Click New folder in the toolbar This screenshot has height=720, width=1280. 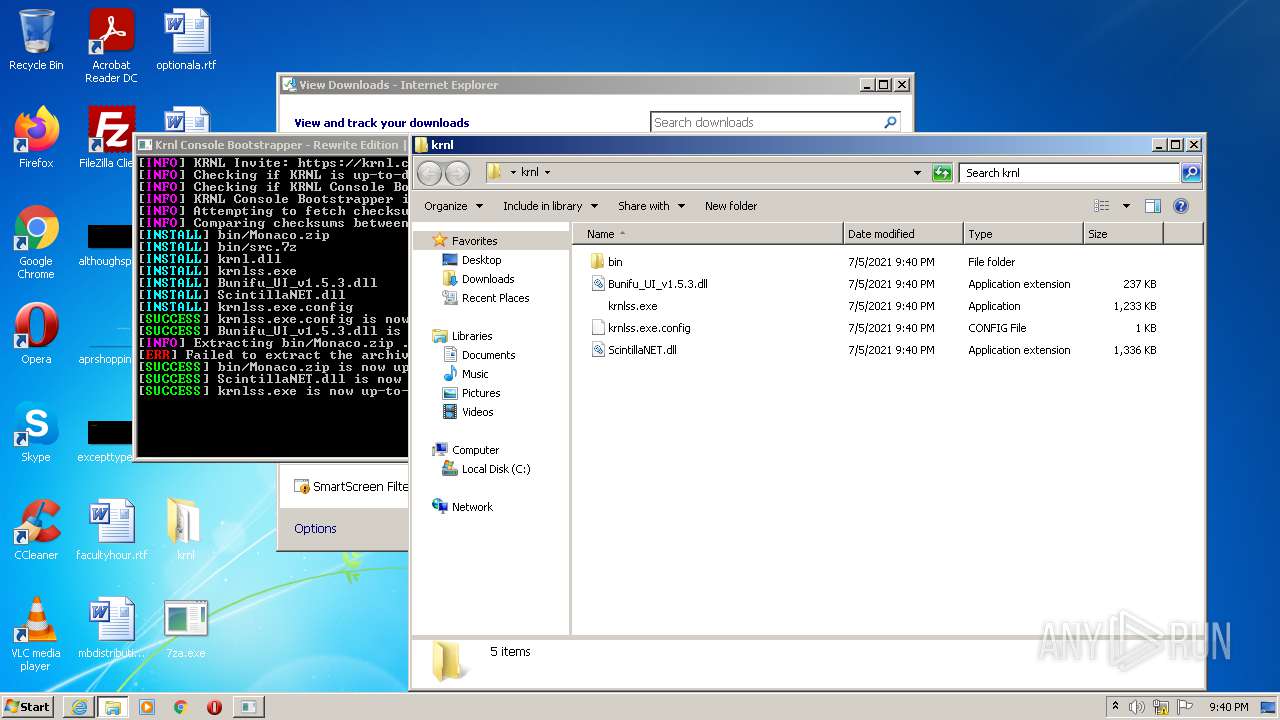click(x=731, y=206)
